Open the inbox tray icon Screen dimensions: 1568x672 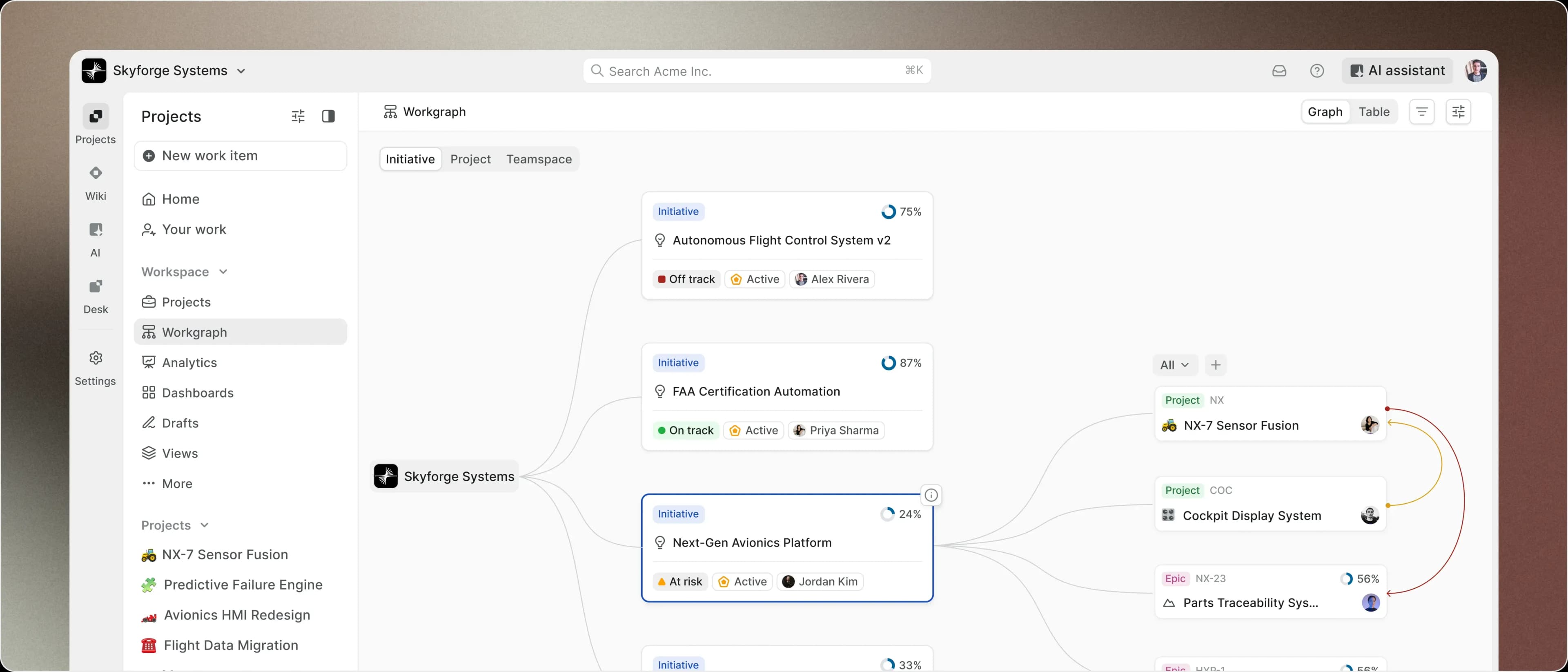(1279, 71)
